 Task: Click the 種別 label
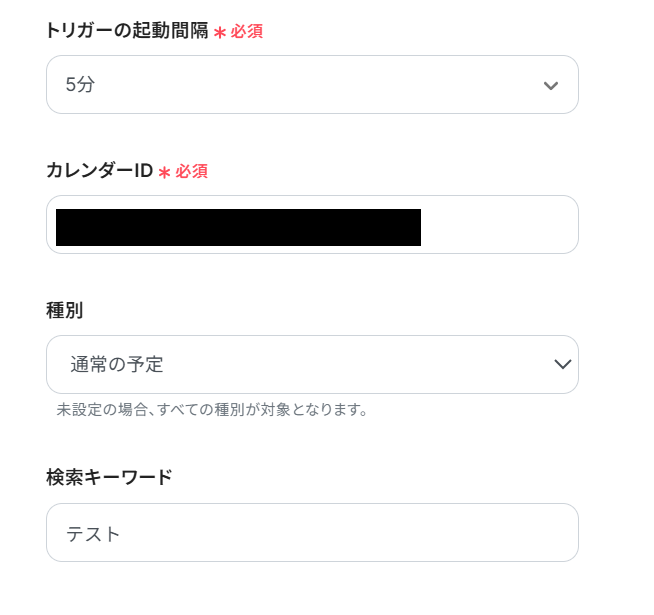pyautogui.click(x=64, y=310)
